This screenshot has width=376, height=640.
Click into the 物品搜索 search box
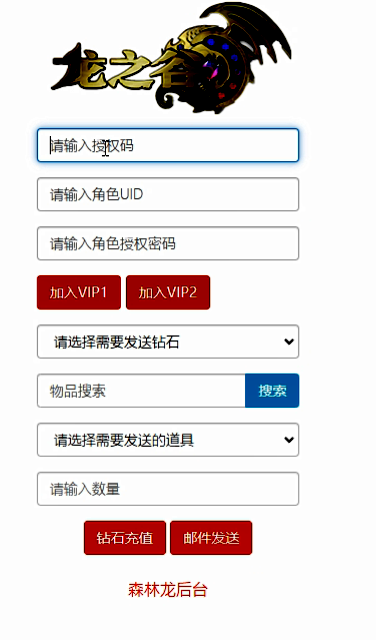pyautogui.click(x=141, y=391)
